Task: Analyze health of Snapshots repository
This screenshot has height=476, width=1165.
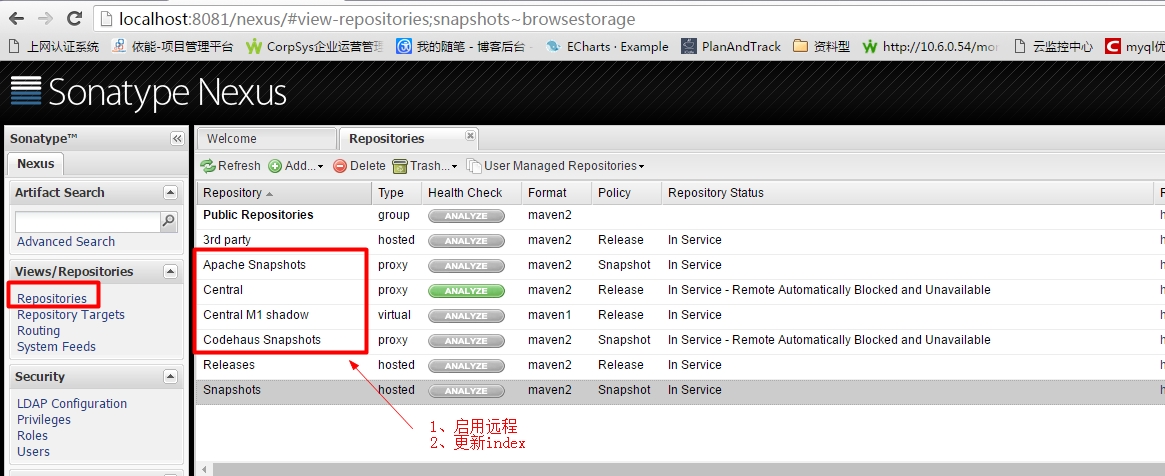Action: click(466, 391)
